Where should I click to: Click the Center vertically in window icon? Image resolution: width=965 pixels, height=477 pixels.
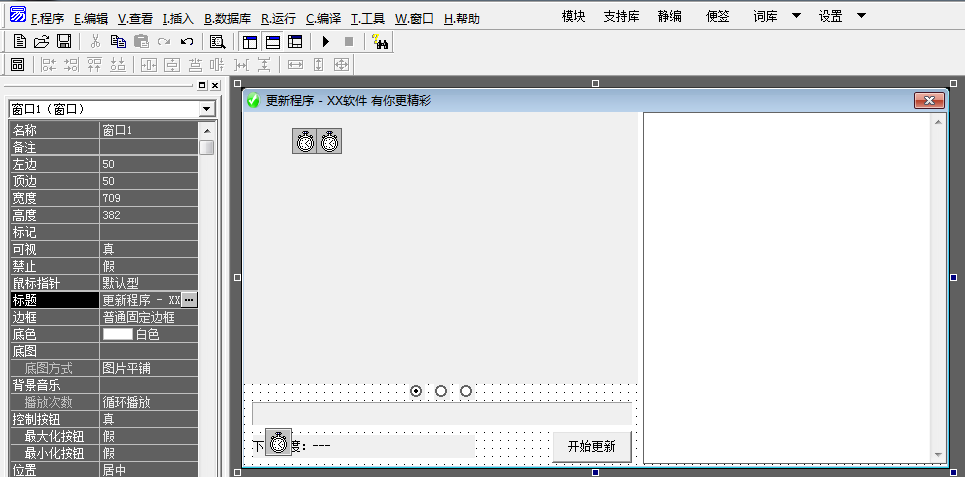172,64
